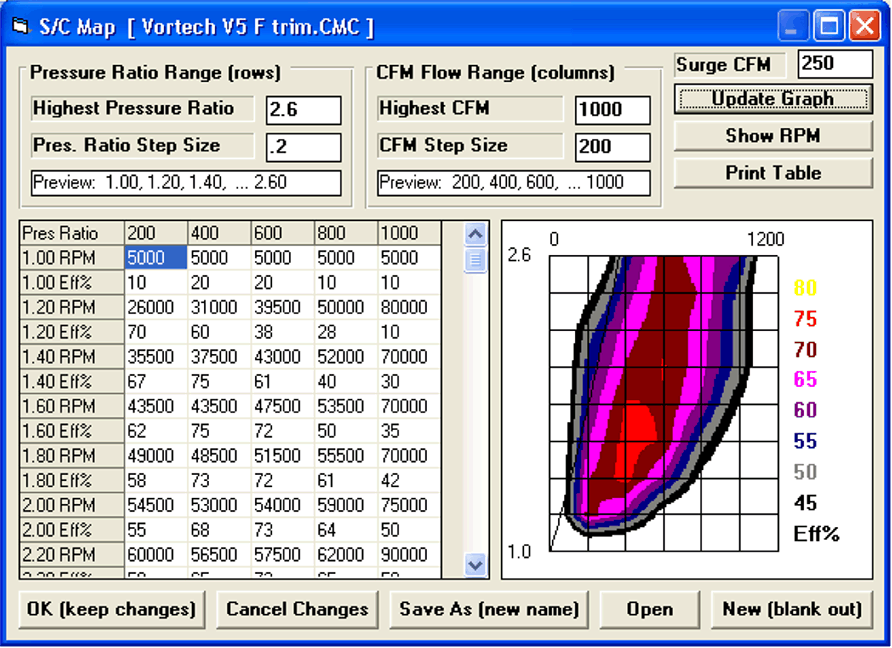892x648 pixels.
Task: Select the 2.00 RPM cell showing 59000
Action: [346, 505]
